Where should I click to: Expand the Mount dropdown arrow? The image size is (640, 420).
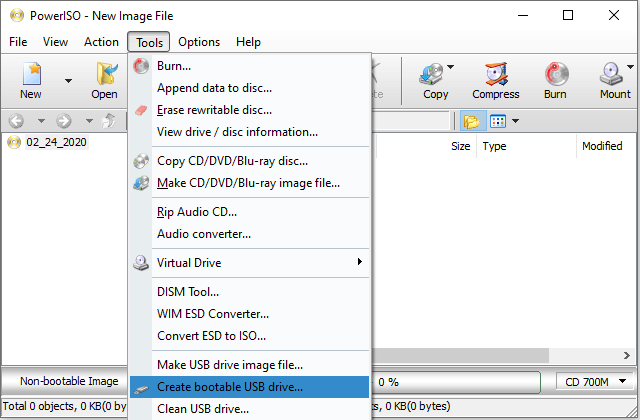click(630, 67)
